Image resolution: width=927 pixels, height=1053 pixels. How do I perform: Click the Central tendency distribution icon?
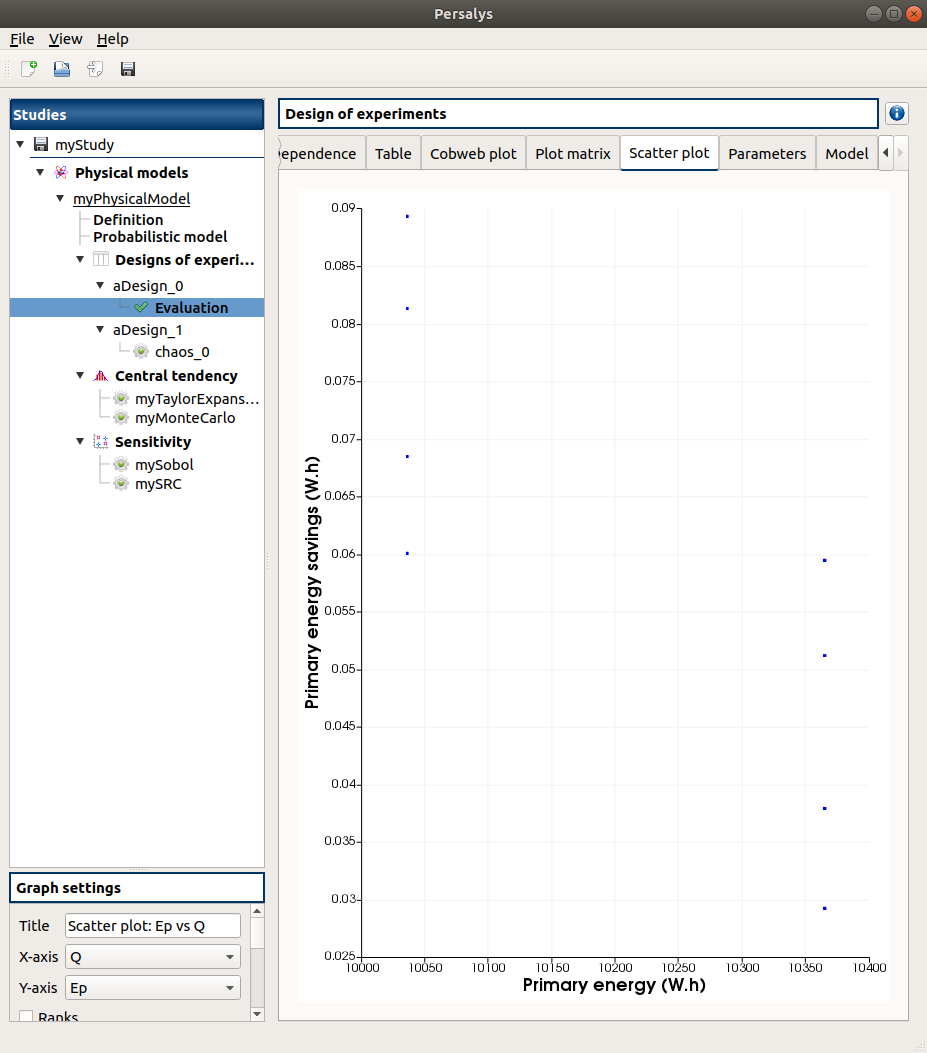tap(100, 376)
